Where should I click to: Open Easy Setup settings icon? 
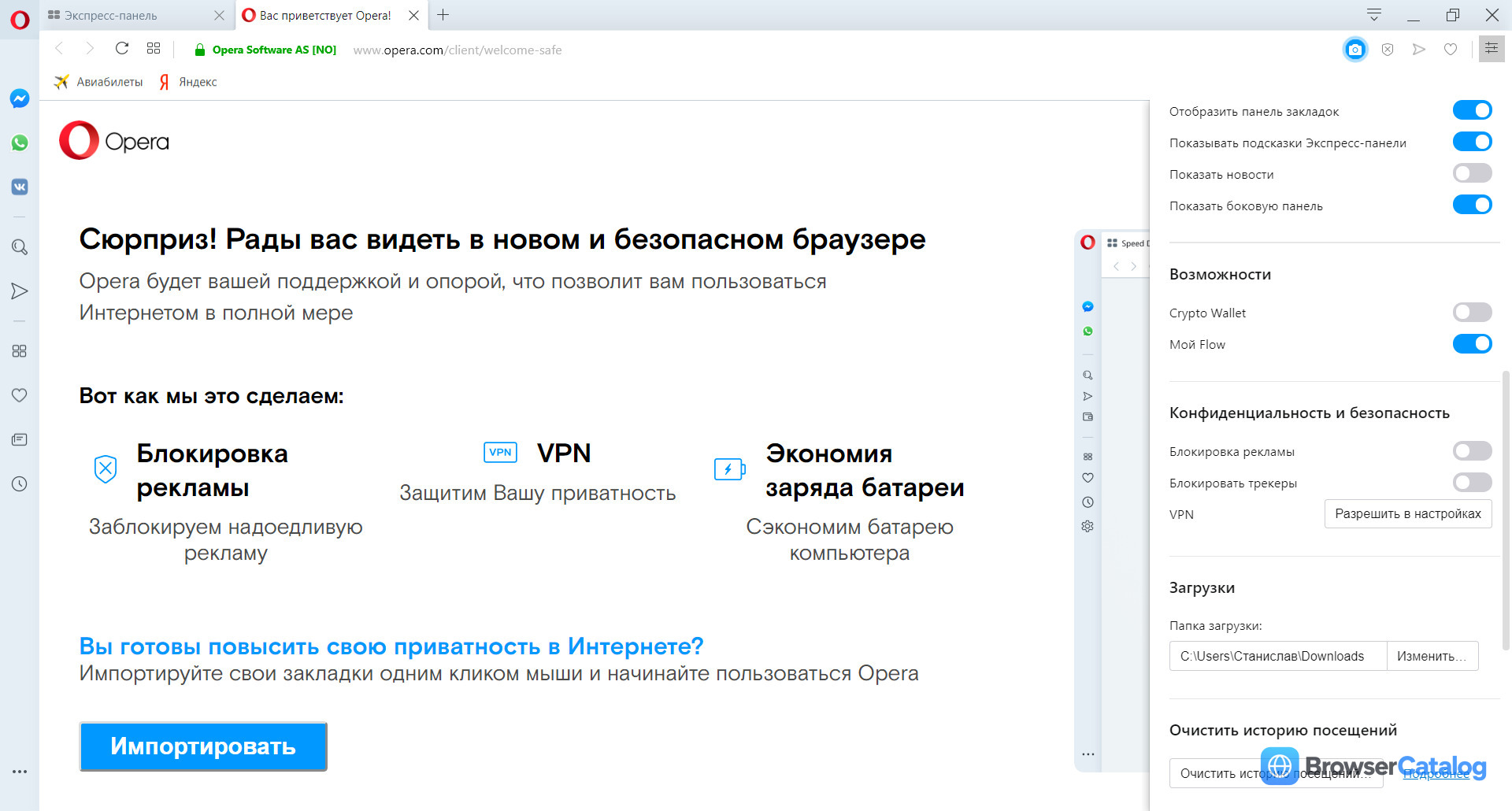click(1492, 49)
